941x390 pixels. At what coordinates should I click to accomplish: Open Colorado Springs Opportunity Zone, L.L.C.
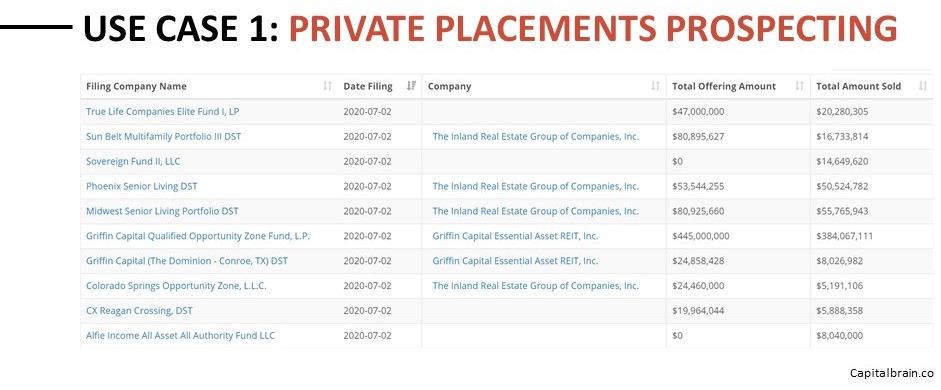click(x=176, y=286)
